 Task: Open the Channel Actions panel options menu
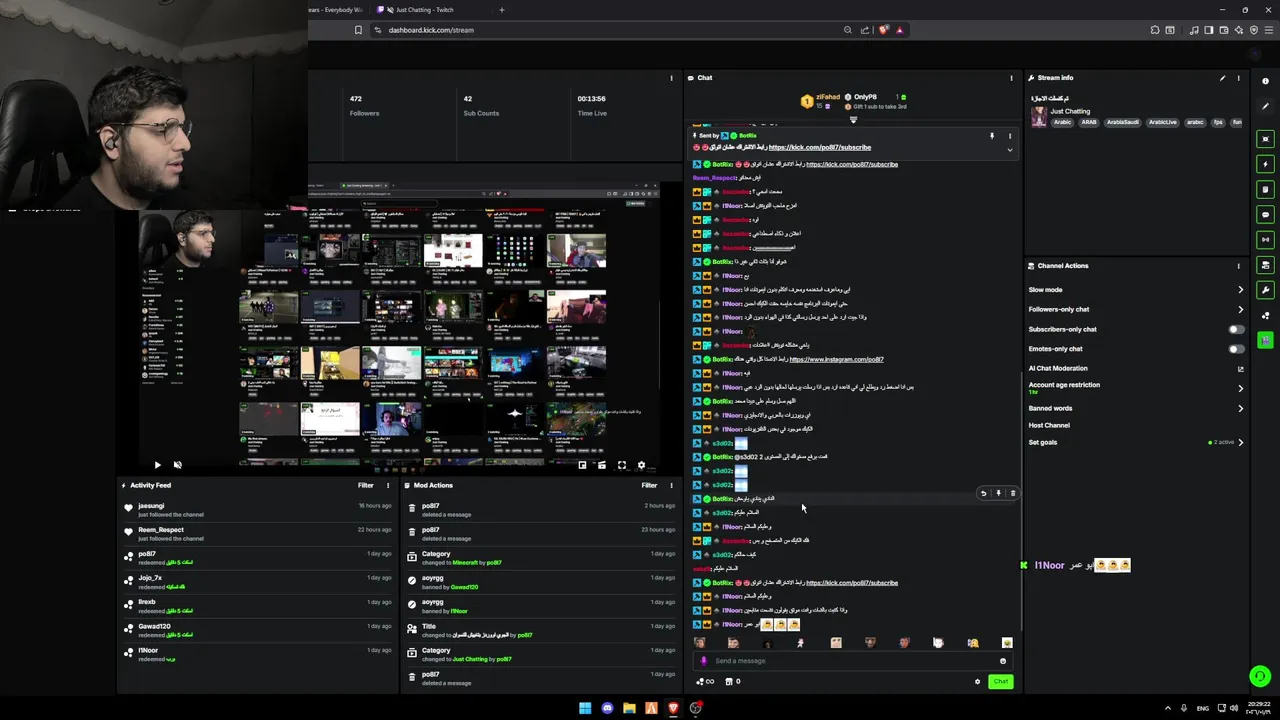1238,266
